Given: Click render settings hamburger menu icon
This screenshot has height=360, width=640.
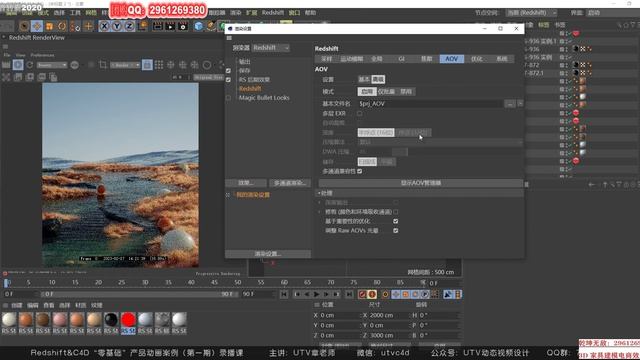Looking at the screenshot, I should [x=229, y=38].
